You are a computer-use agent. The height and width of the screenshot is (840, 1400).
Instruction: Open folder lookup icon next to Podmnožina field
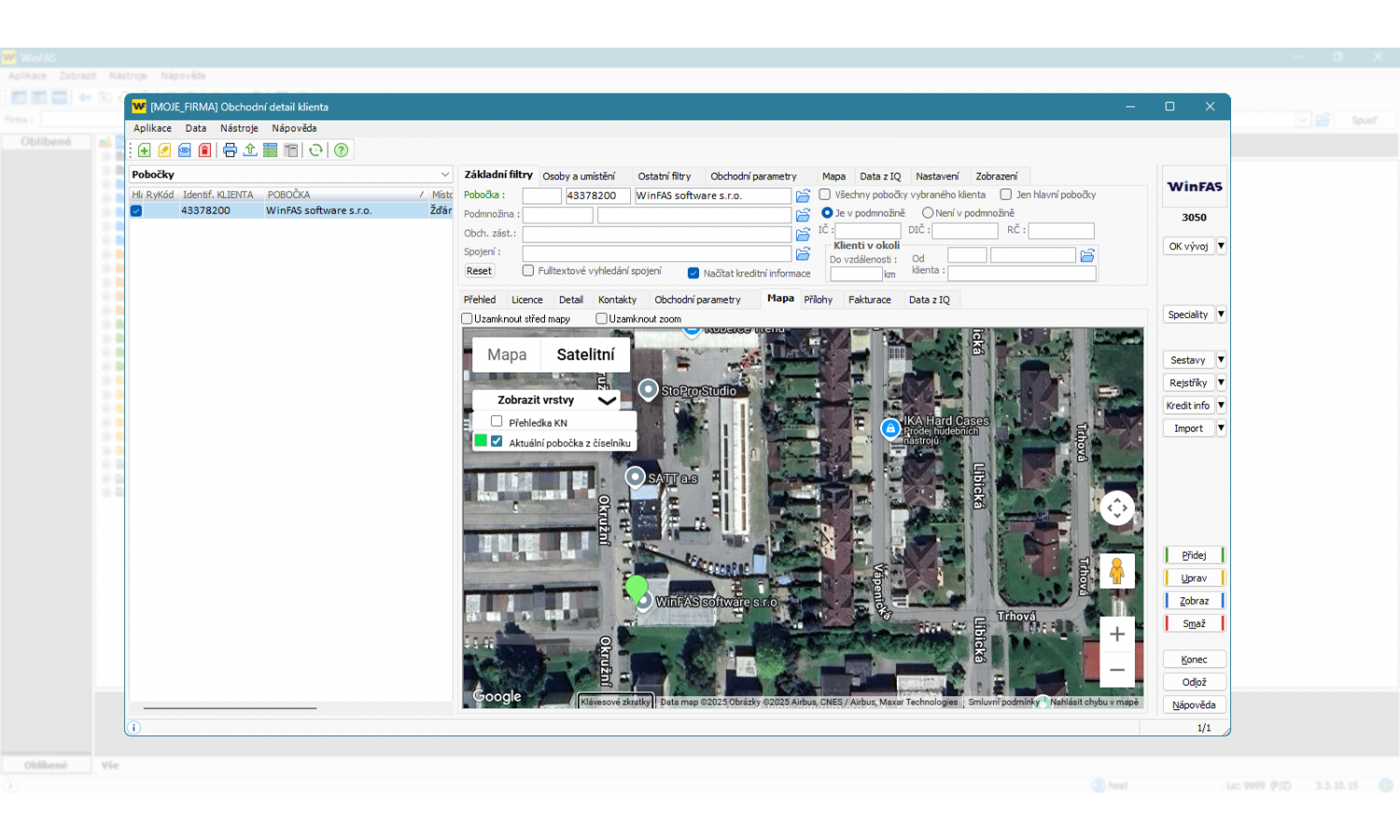803,216
